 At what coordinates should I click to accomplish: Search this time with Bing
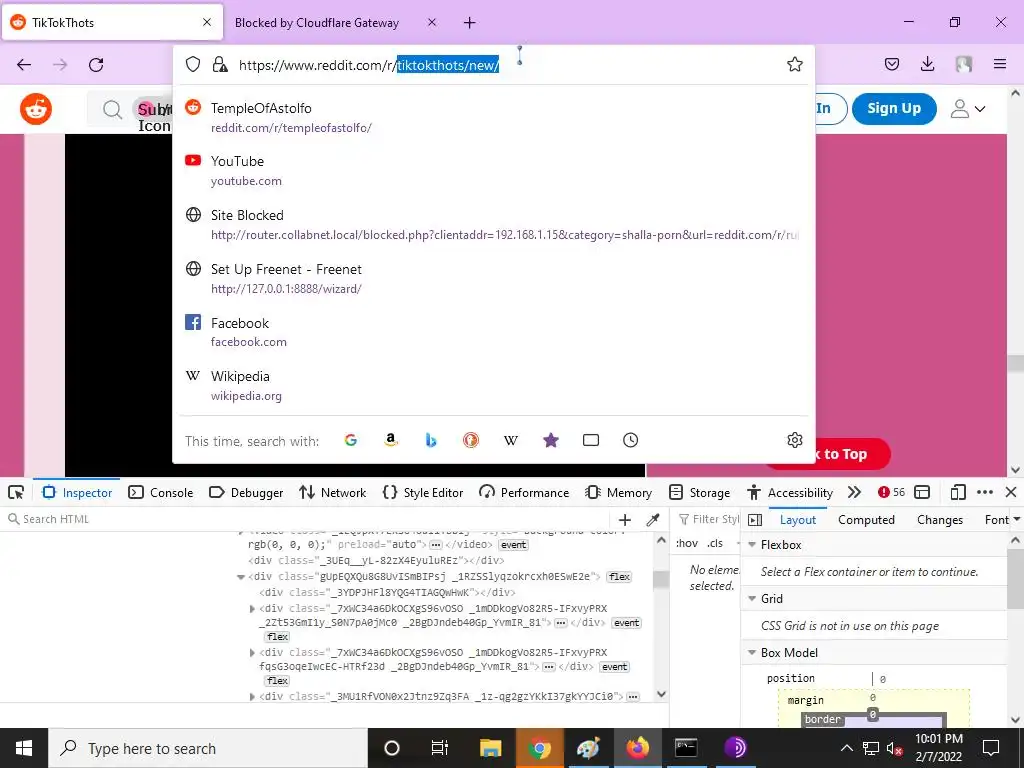click(430, 440)
